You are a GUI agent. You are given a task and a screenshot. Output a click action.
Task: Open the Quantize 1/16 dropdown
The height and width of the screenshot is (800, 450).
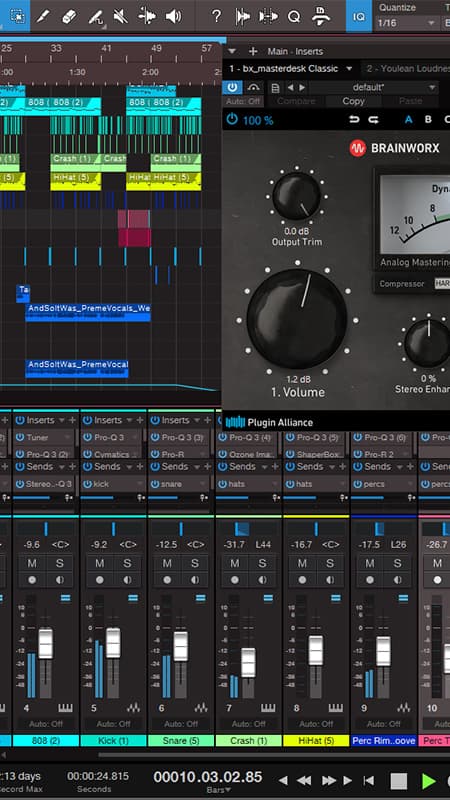click(407, 23)
